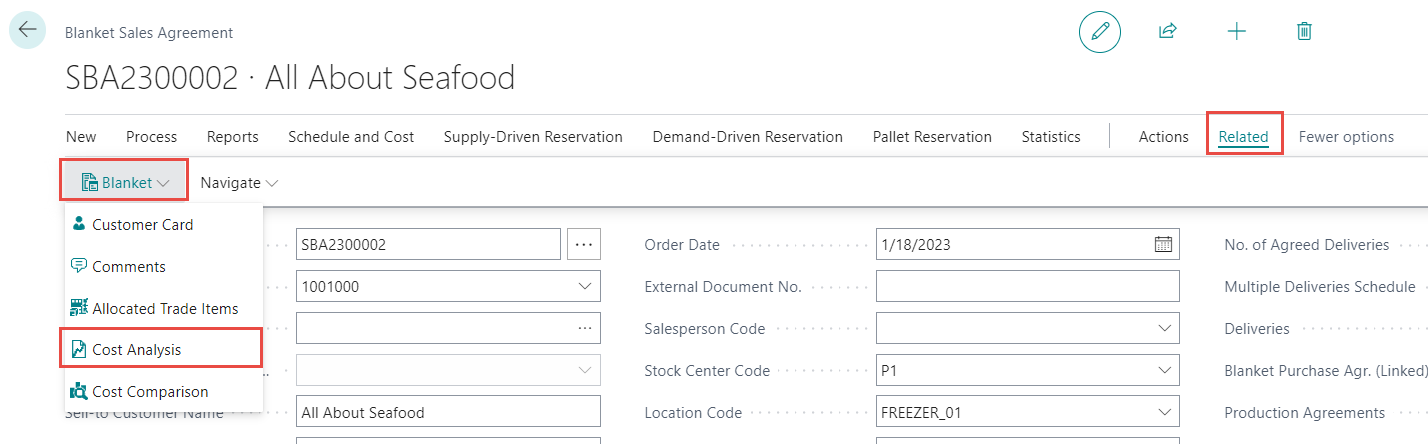Image resolution: width=1428 pixels, height=444 pixels.
Task: Click the plus new record icon
Action: coord(1237,31)
